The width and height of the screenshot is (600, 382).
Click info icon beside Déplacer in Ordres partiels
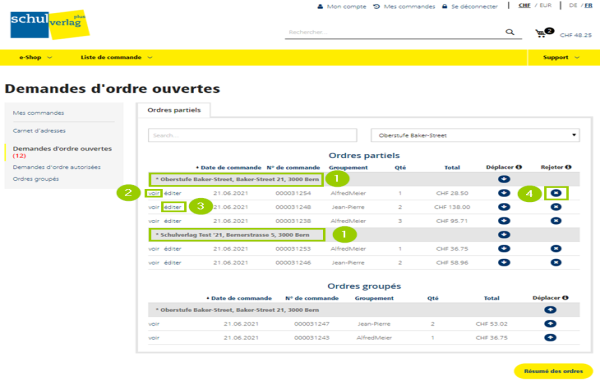pos(519,167)
